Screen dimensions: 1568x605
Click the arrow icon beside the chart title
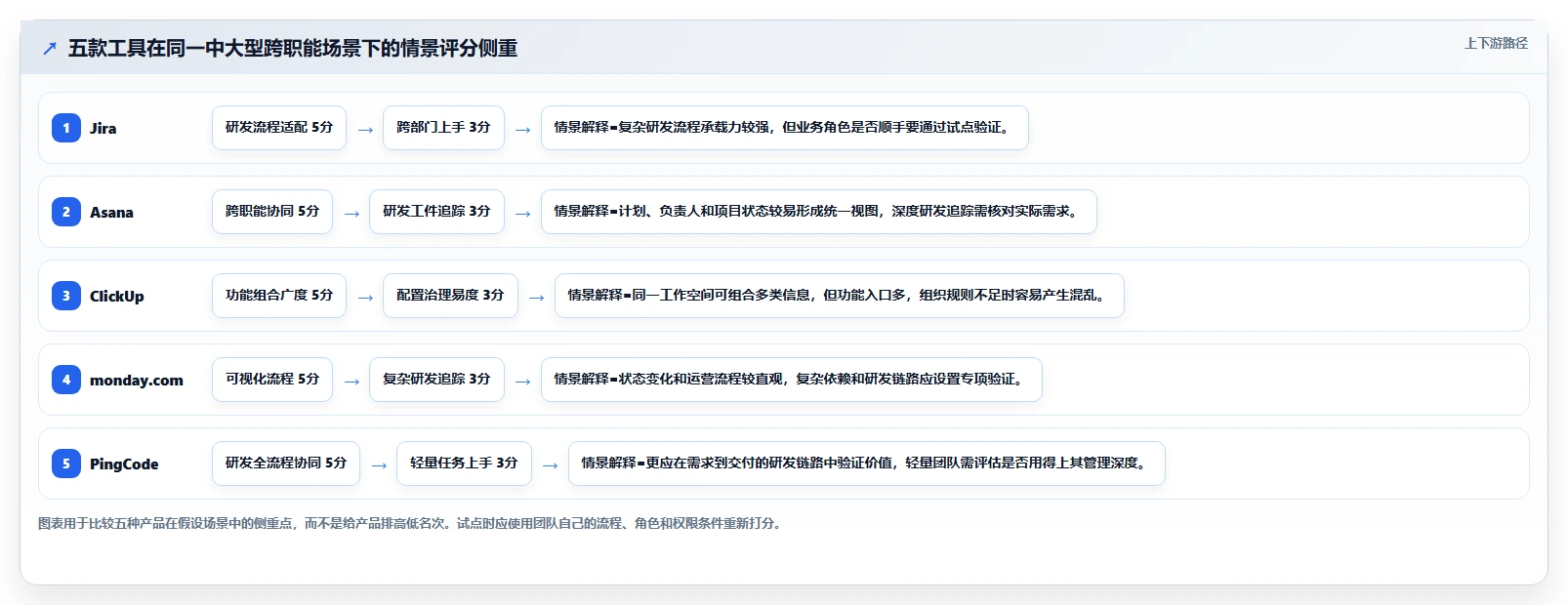(50, 48)
